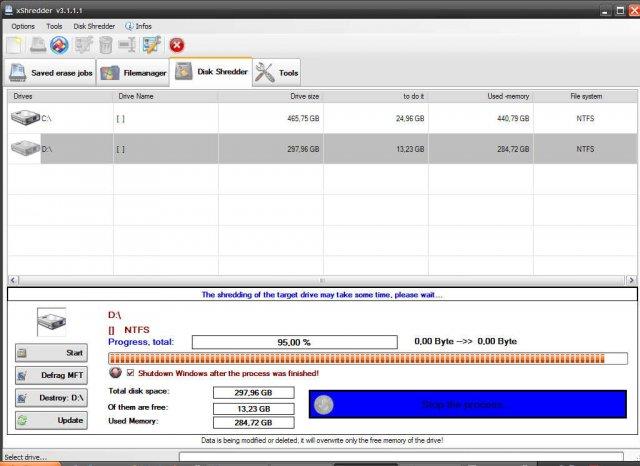640x466 pixels.
Task: Click the orange shredding progress bar
Action: pyautogui.click(x=368, y=359)
